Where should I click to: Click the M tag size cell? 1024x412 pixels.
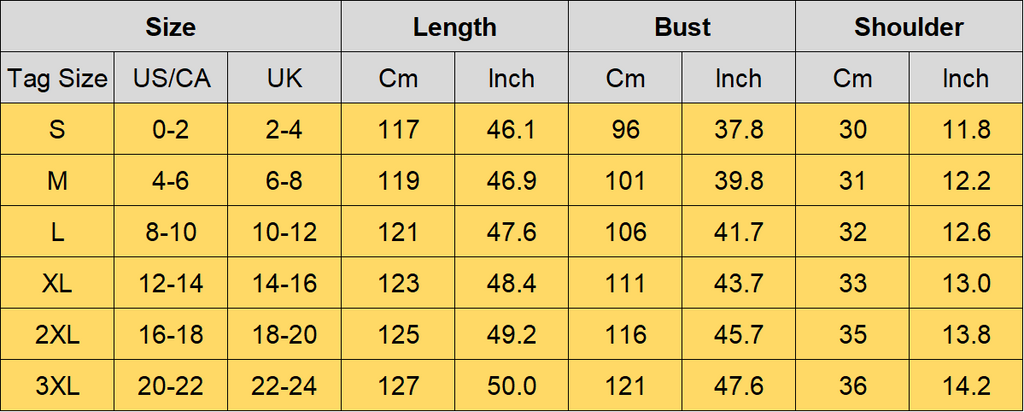[57, 181]
